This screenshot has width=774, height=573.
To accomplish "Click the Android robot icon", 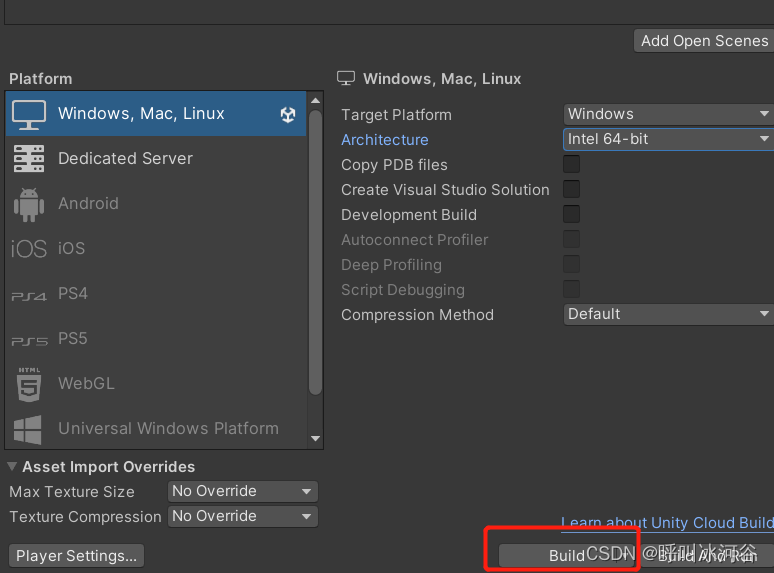I will click(x=29, y=204).
